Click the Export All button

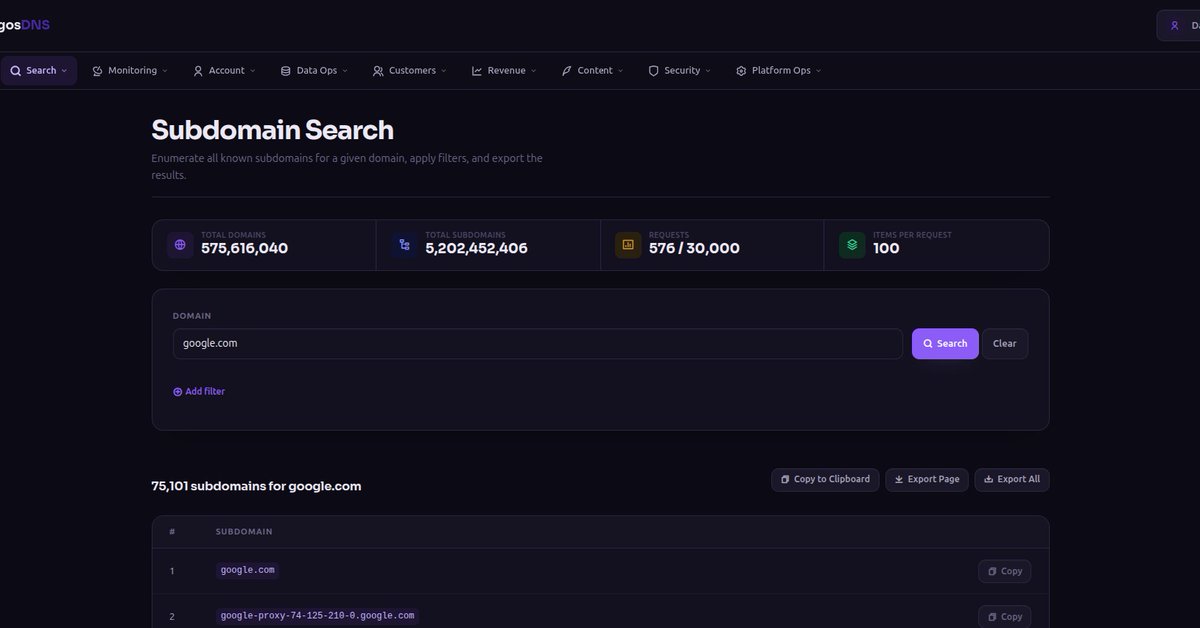pyautogui.click(x=1012, y=480)
